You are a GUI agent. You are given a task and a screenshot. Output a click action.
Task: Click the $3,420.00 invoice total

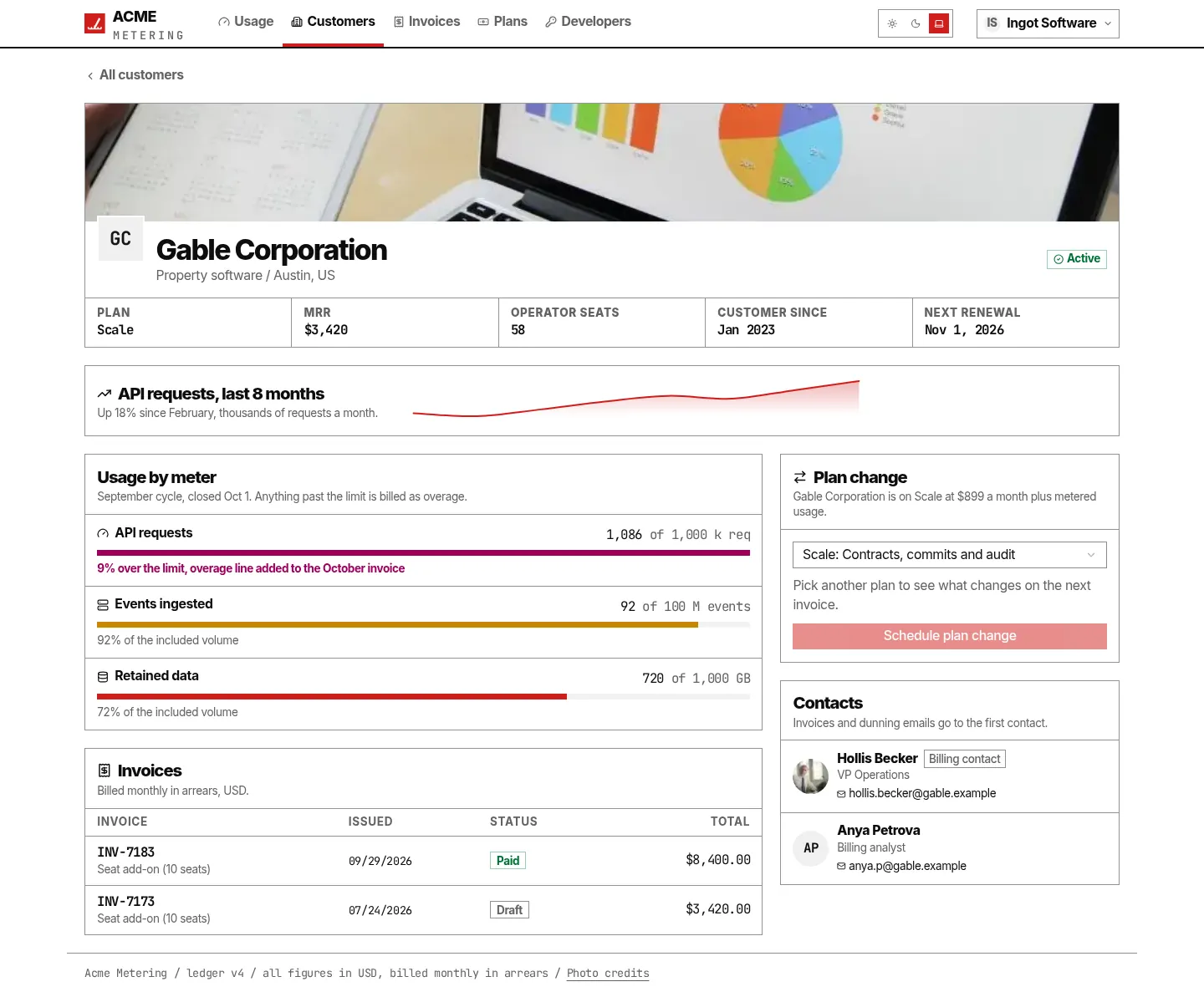coord(717,909)
